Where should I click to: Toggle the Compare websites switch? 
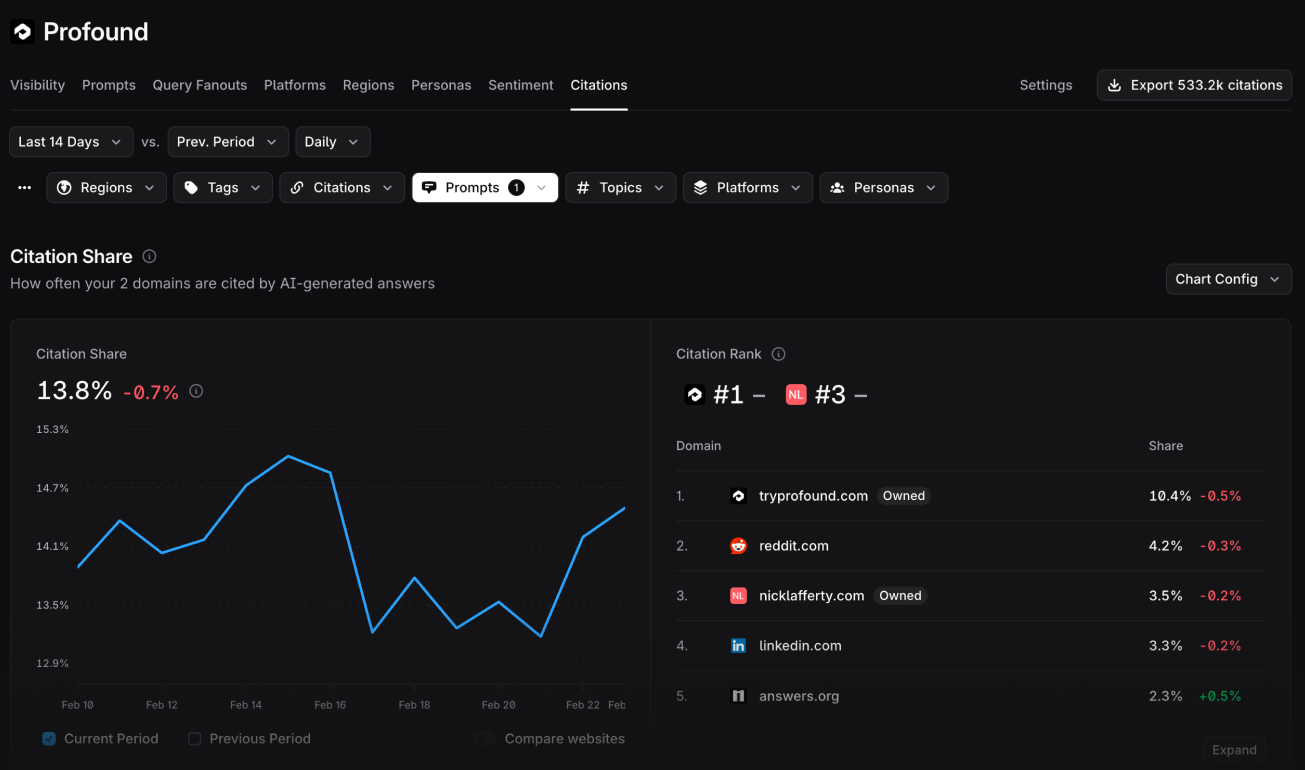pos(485,739)
